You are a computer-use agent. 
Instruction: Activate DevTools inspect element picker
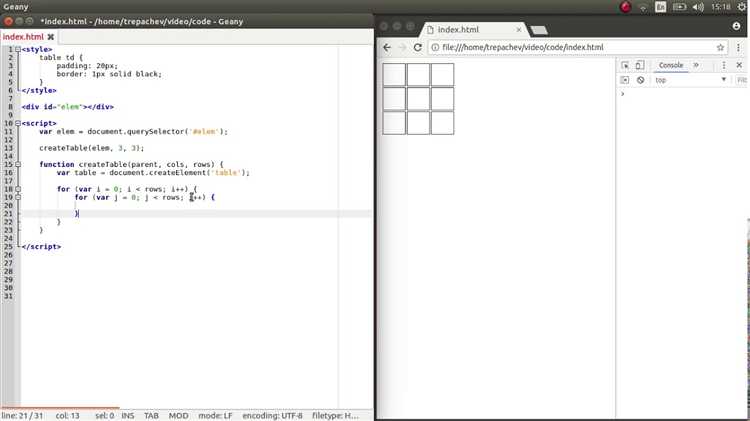[625, 65]
